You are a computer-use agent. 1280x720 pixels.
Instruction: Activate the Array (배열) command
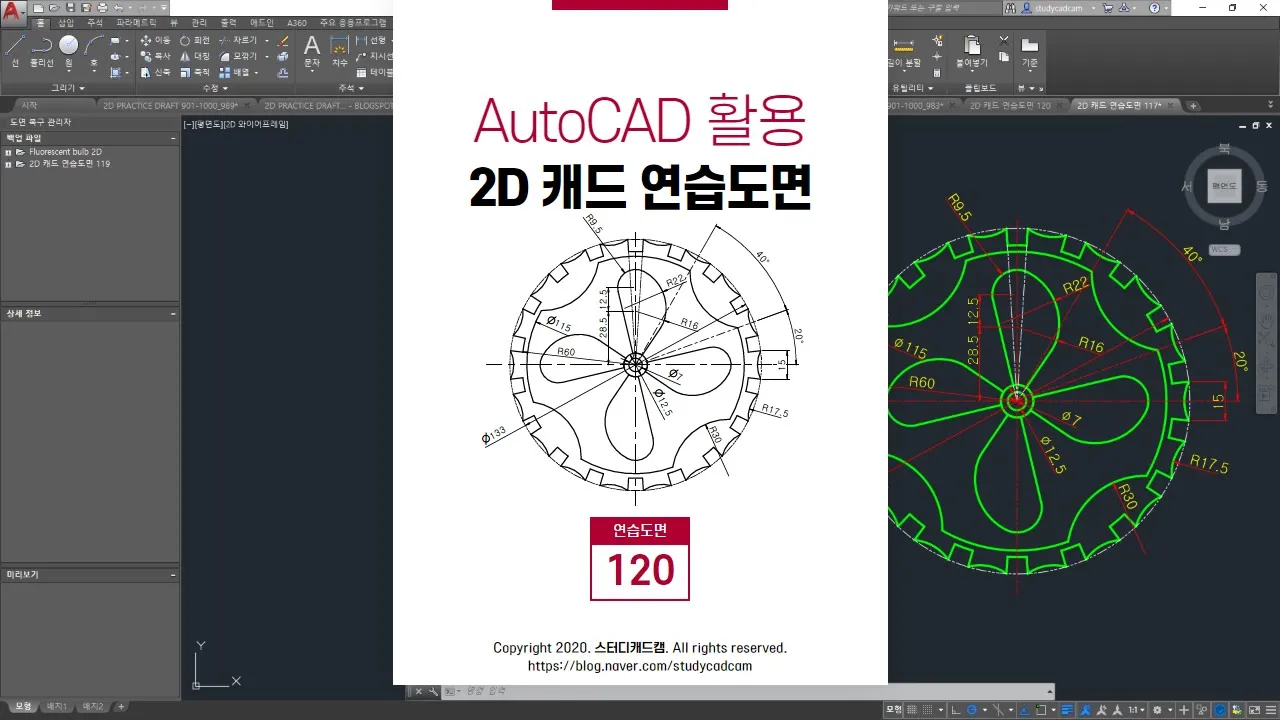pos(234,72)
